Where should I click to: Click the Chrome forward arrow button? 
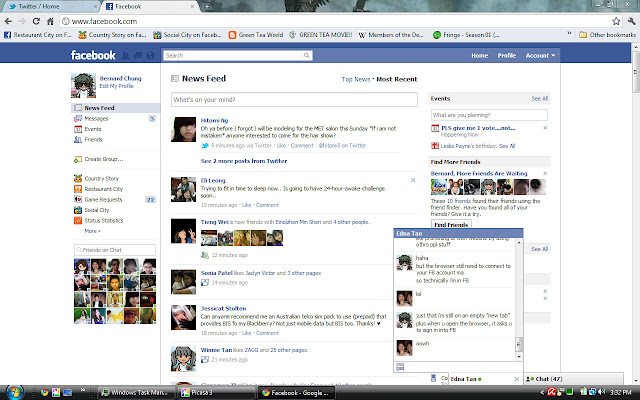click(22, 21)
